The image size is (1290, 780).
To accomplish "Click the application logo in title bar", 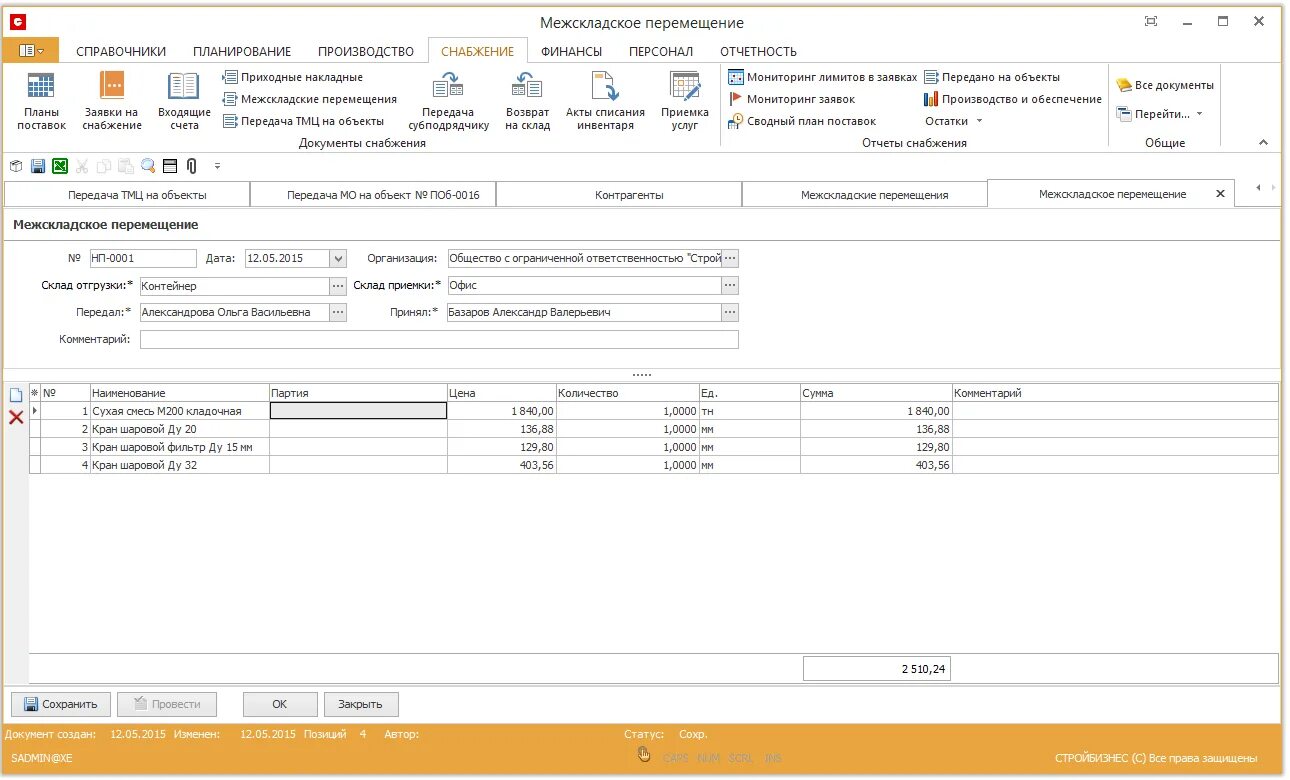I will [x=18, y=22].
